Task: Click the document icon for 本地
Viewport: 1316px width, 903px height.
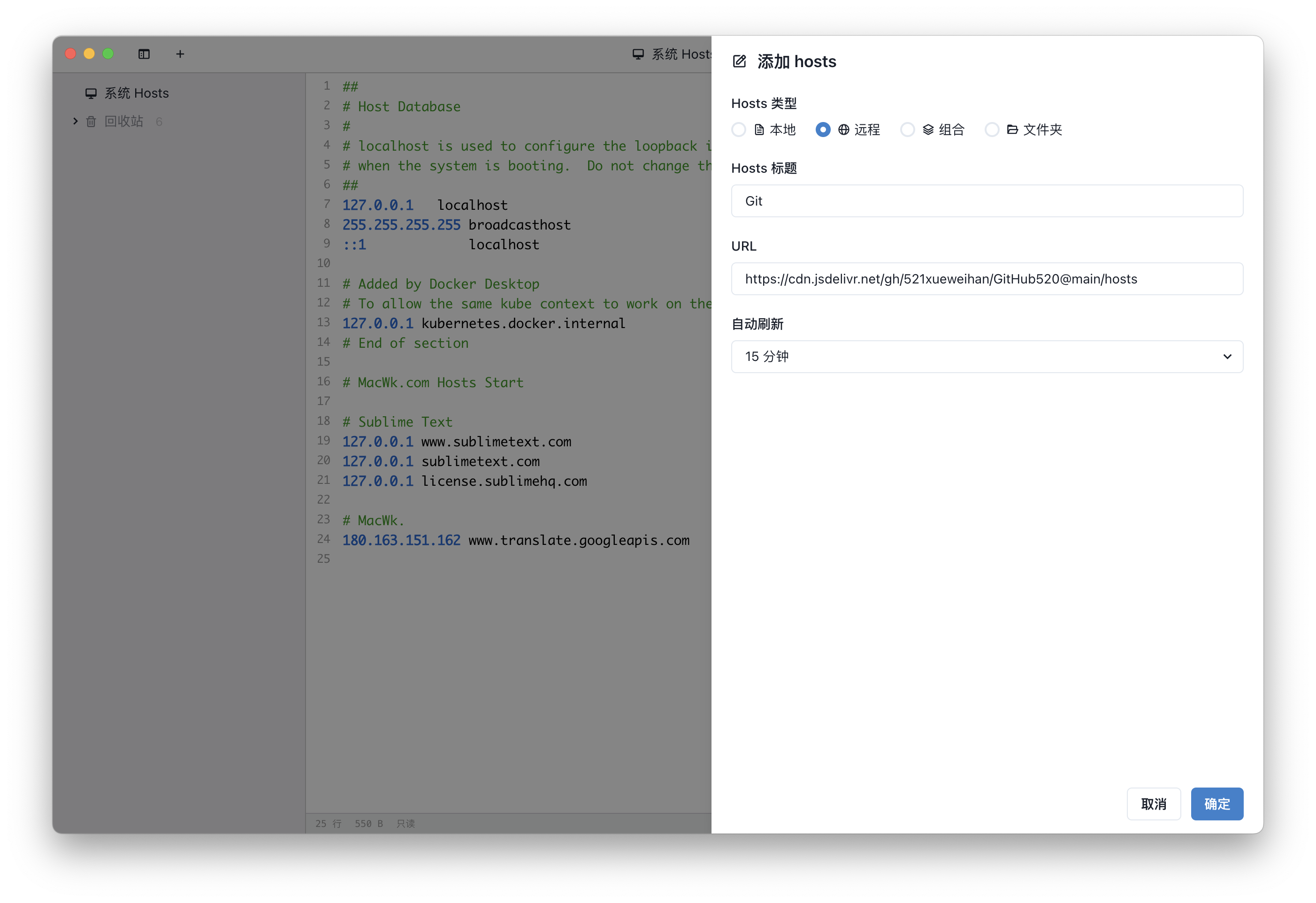Action: tap(759, 130)
